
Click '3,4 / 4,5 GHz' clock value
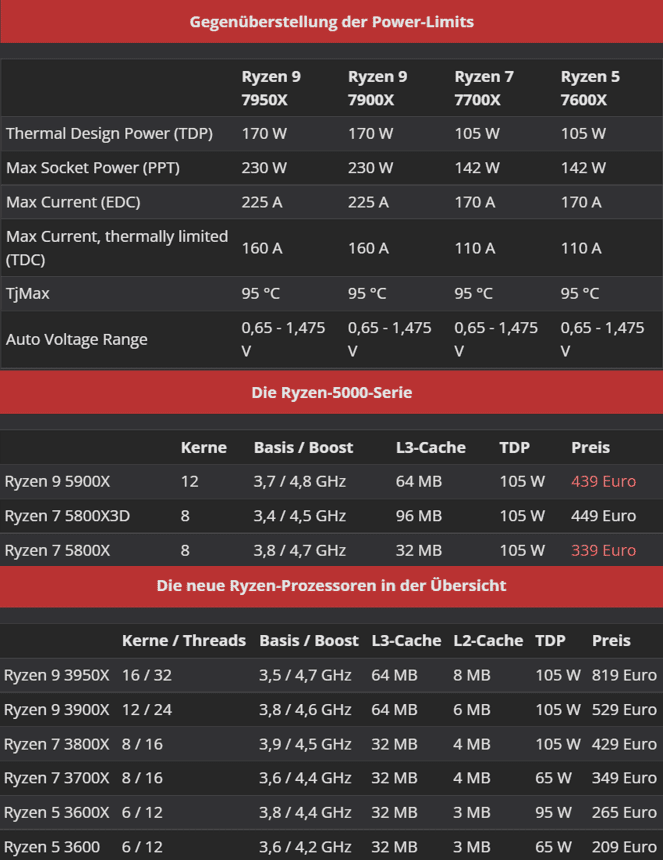coord(299,516)
